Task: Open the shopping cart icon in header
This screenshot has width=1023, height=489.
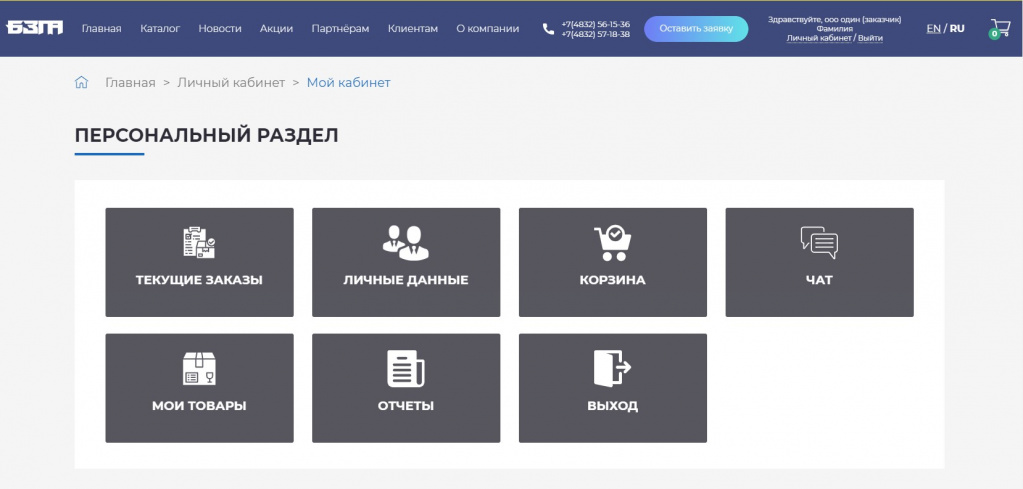Action: pos(1000,28)
